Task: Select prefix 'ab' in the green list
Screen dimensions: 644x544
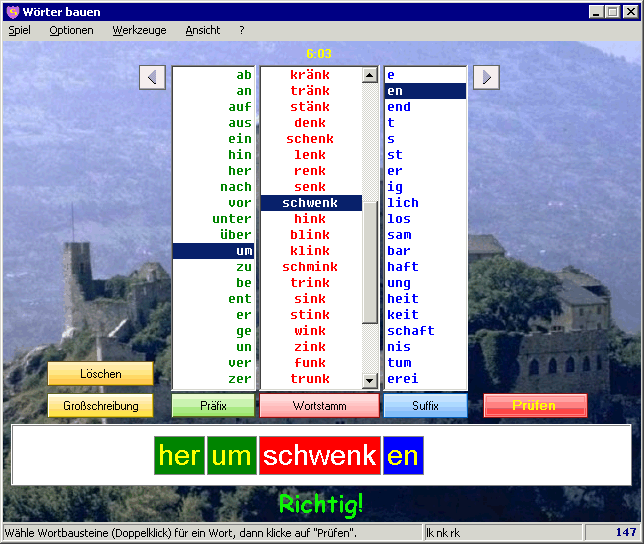Action: 213,75
